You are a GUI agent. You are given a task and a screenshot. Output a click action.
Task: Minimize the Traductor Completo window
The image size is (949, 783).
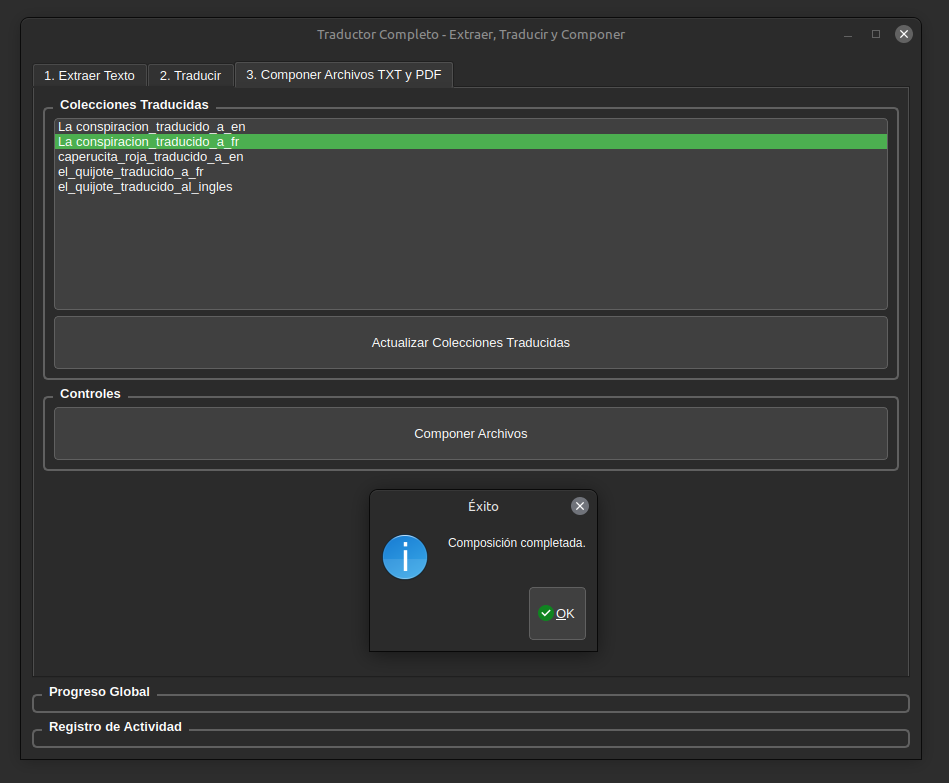tap(848, 34)
